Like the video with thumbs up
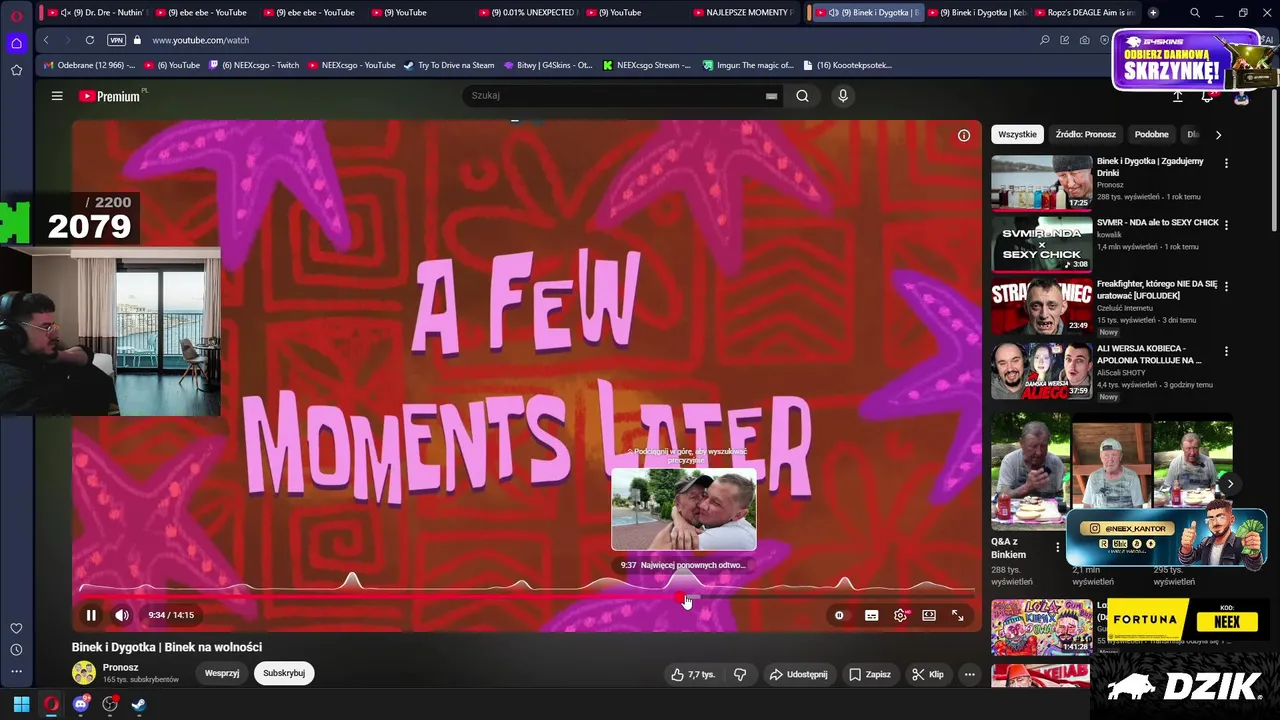This screenshot has width=1280, height=720. [x=693, y=674]
